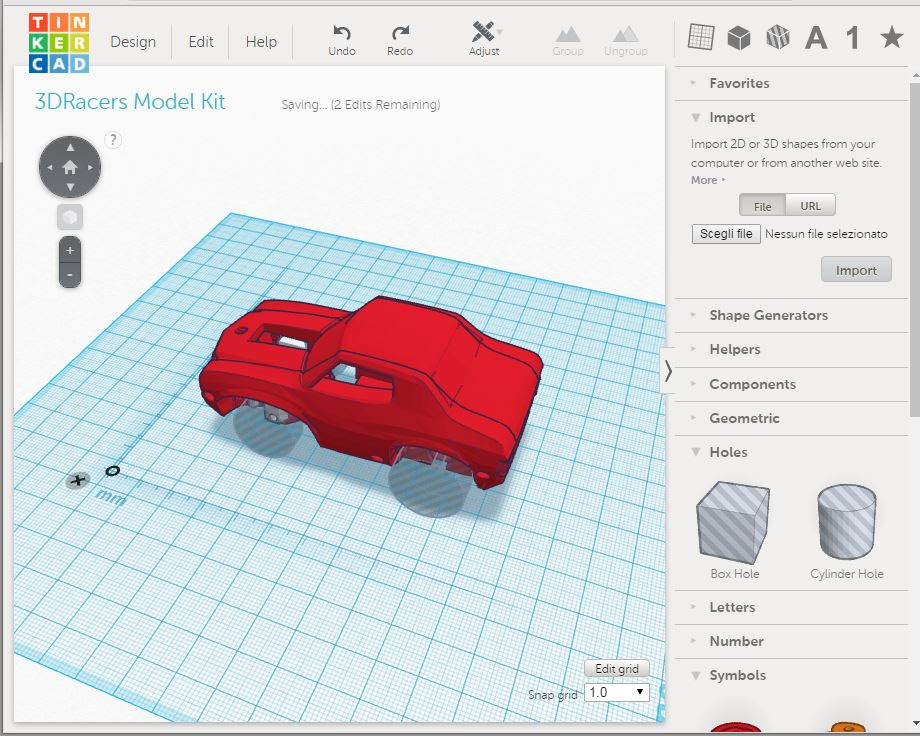Open the Snap grid dropdown

click(616, 692)
